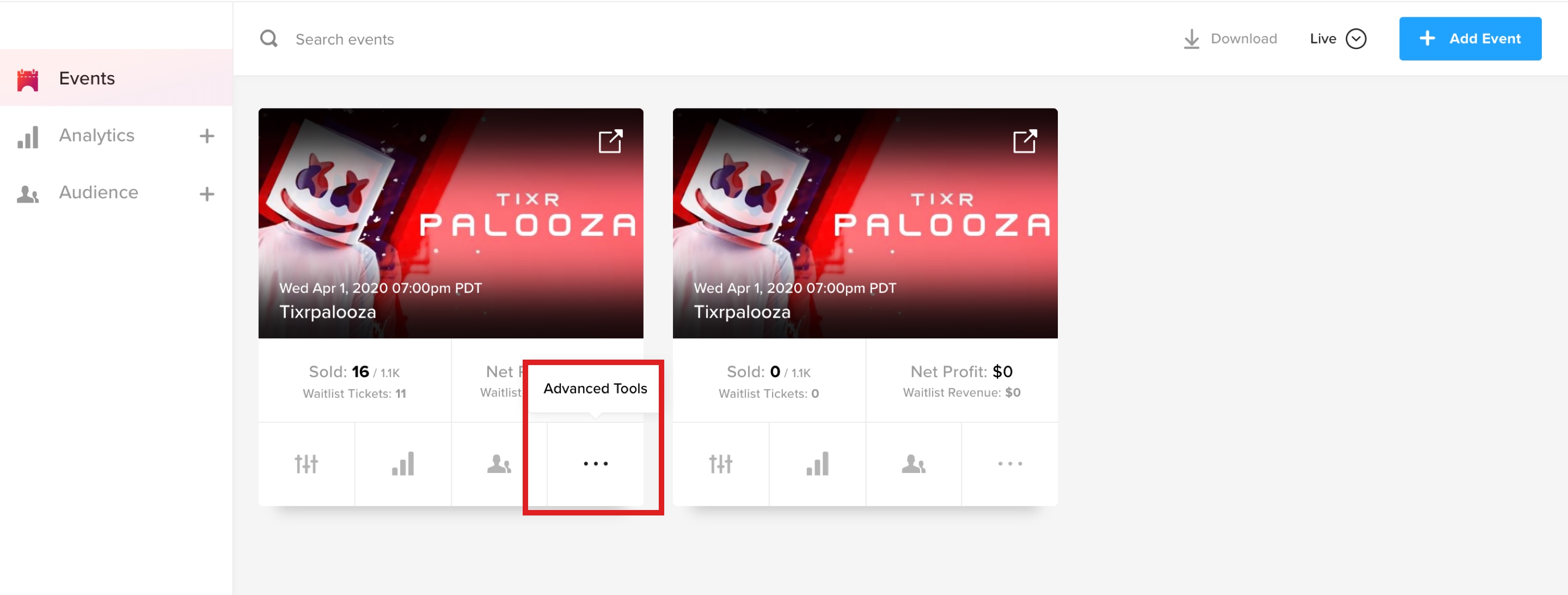Open the first Tixrpalooza event's external link icon
1568x595 pixels.
click(x=610, y=141)
